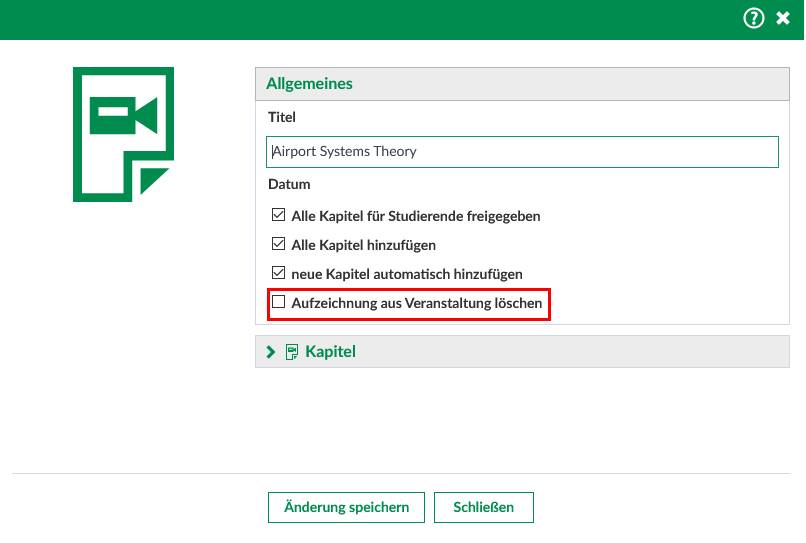Click the 'Datum' label
The width and height of the screenshot is (806, 543).
pos(289,184)
